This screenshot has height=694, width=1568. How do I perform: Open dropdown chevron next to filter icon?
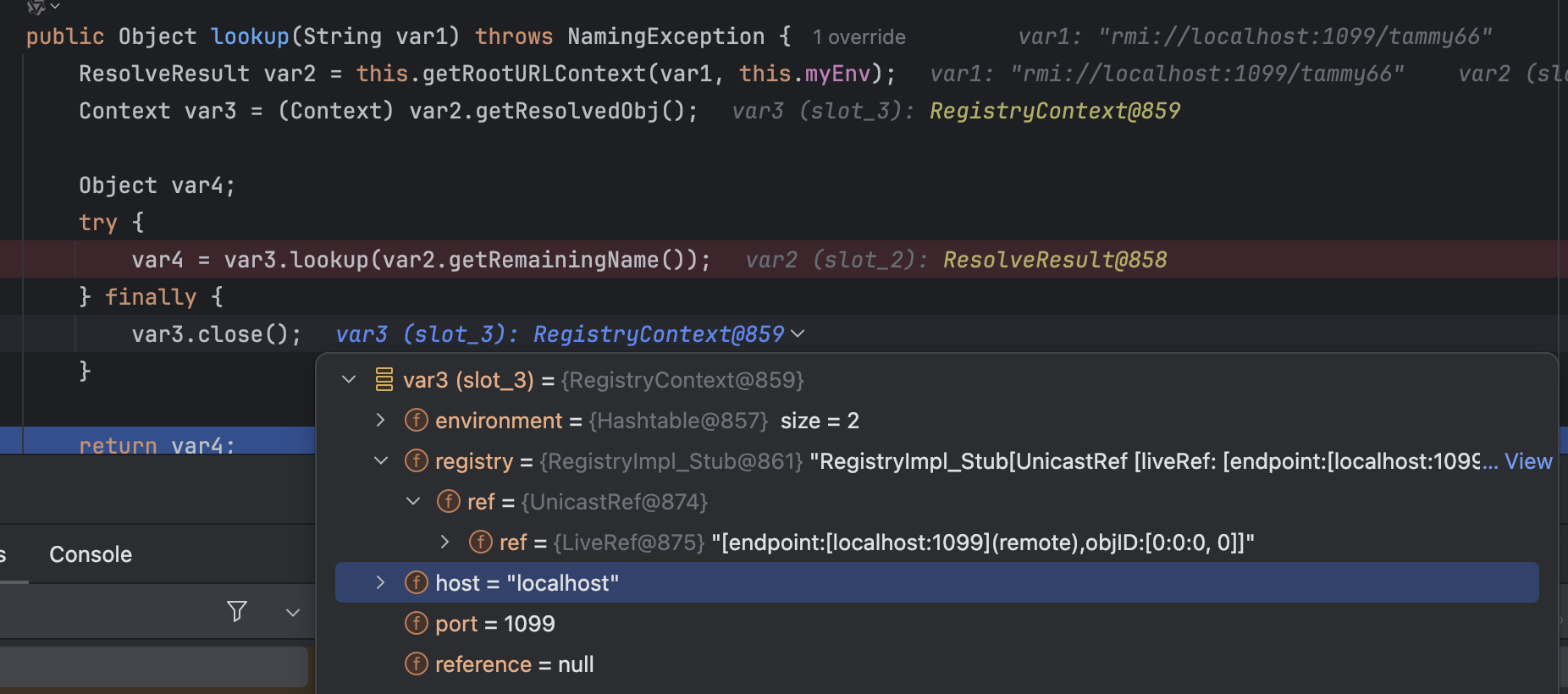(293, 612)
